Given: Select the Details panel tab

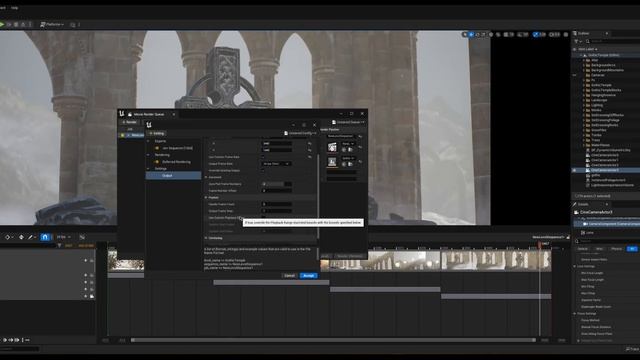Looking at the screenshot, I should (583, 204).
